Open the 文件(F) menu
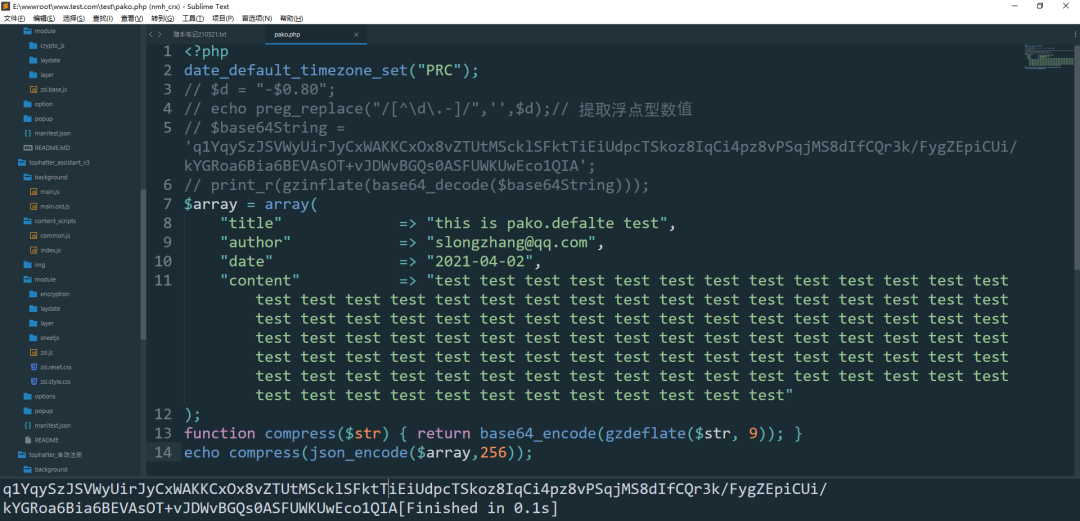1080x521 pixels. tap(15, 18)
